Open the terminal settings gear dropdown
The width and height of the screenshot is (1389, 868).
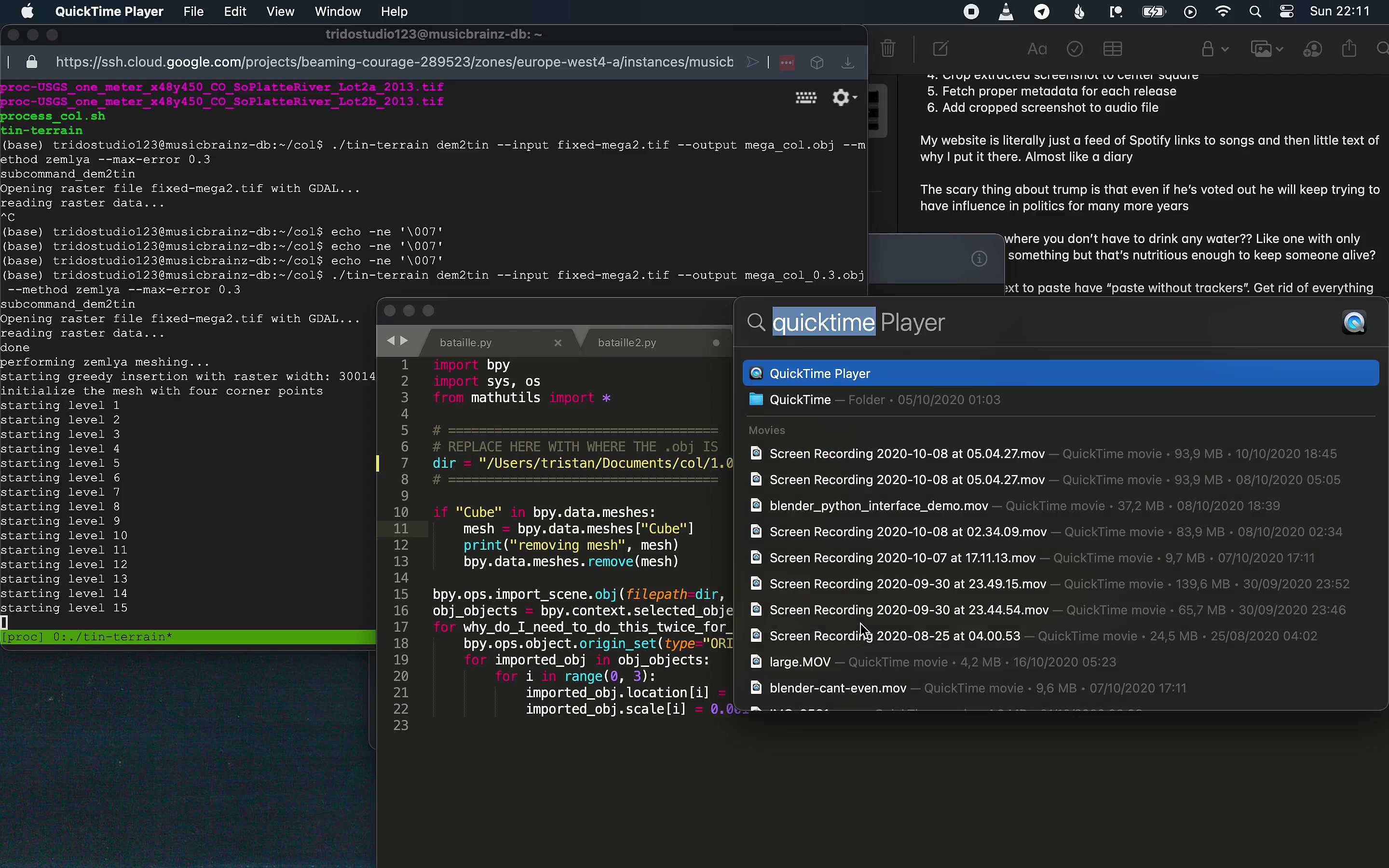tap(844, 97)
